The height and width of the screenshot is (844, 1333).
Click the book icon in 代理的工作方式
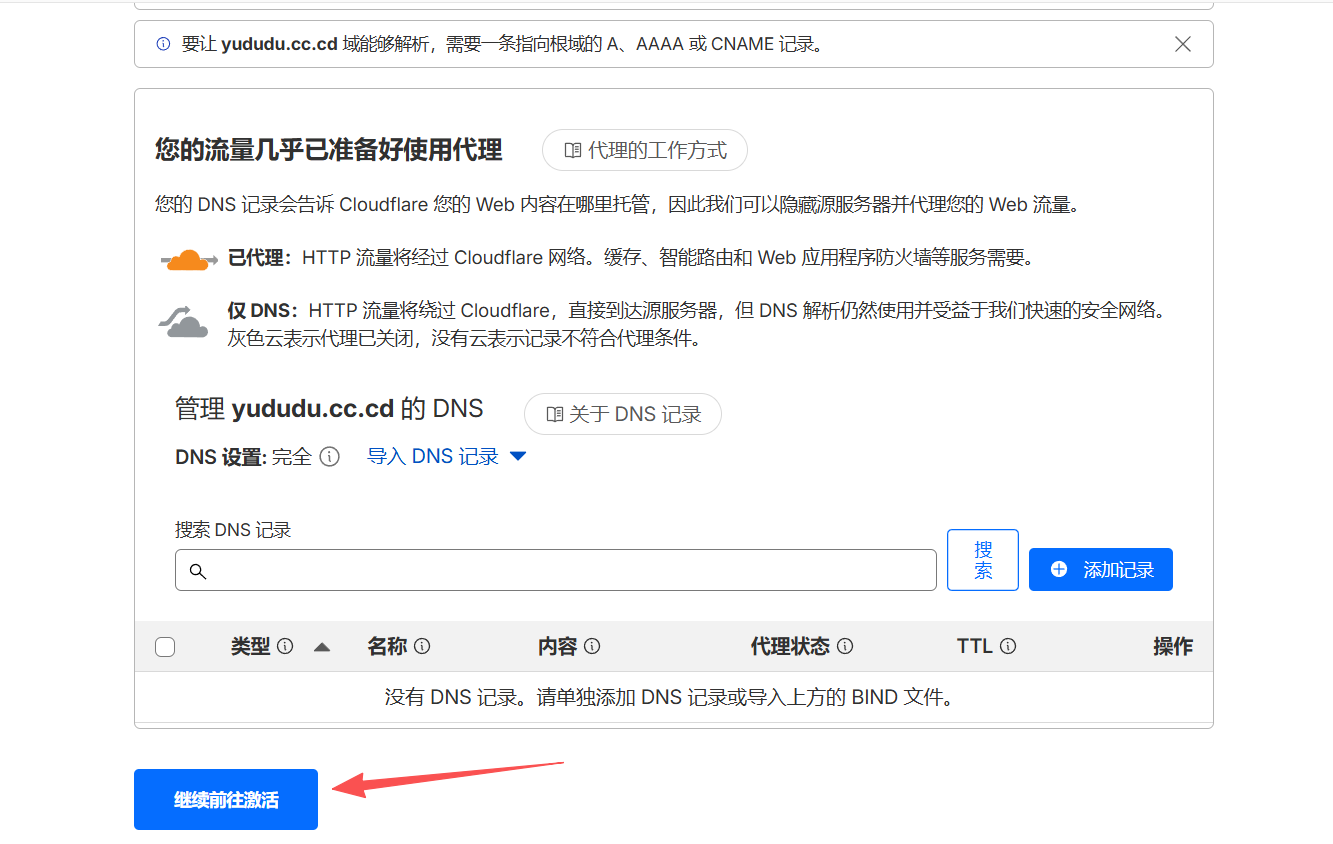[x=573, y=151]
